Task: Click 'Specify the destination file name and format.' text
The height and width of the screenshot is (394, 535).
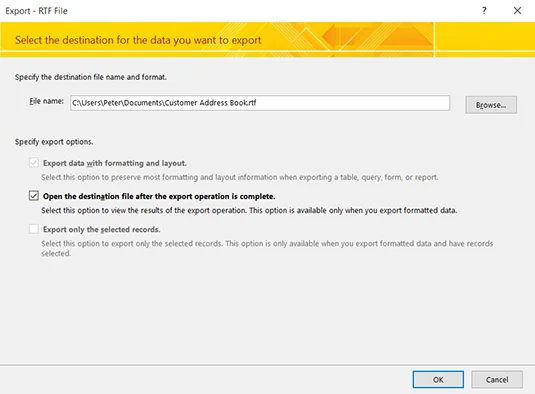Action: point(91,77)
